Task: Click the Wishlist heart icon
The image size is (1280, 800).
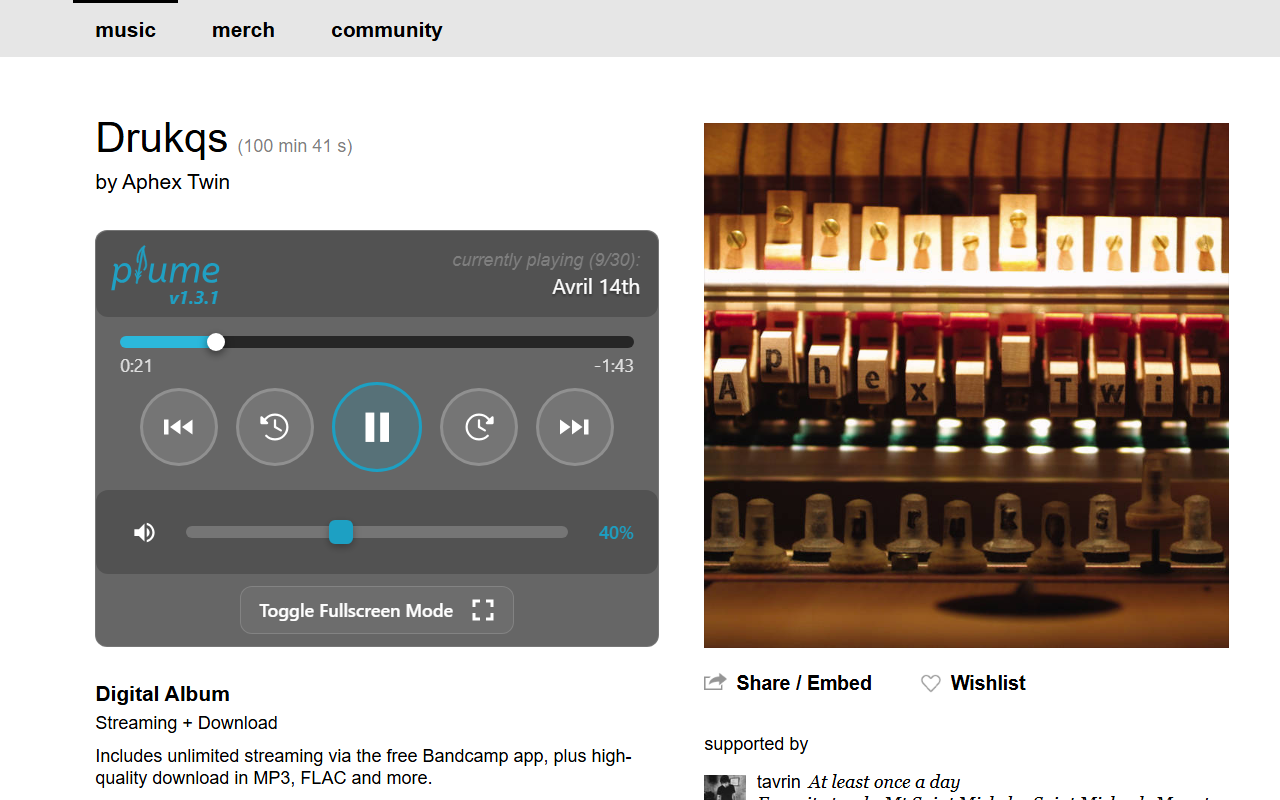Action: [x=931, y=683]
